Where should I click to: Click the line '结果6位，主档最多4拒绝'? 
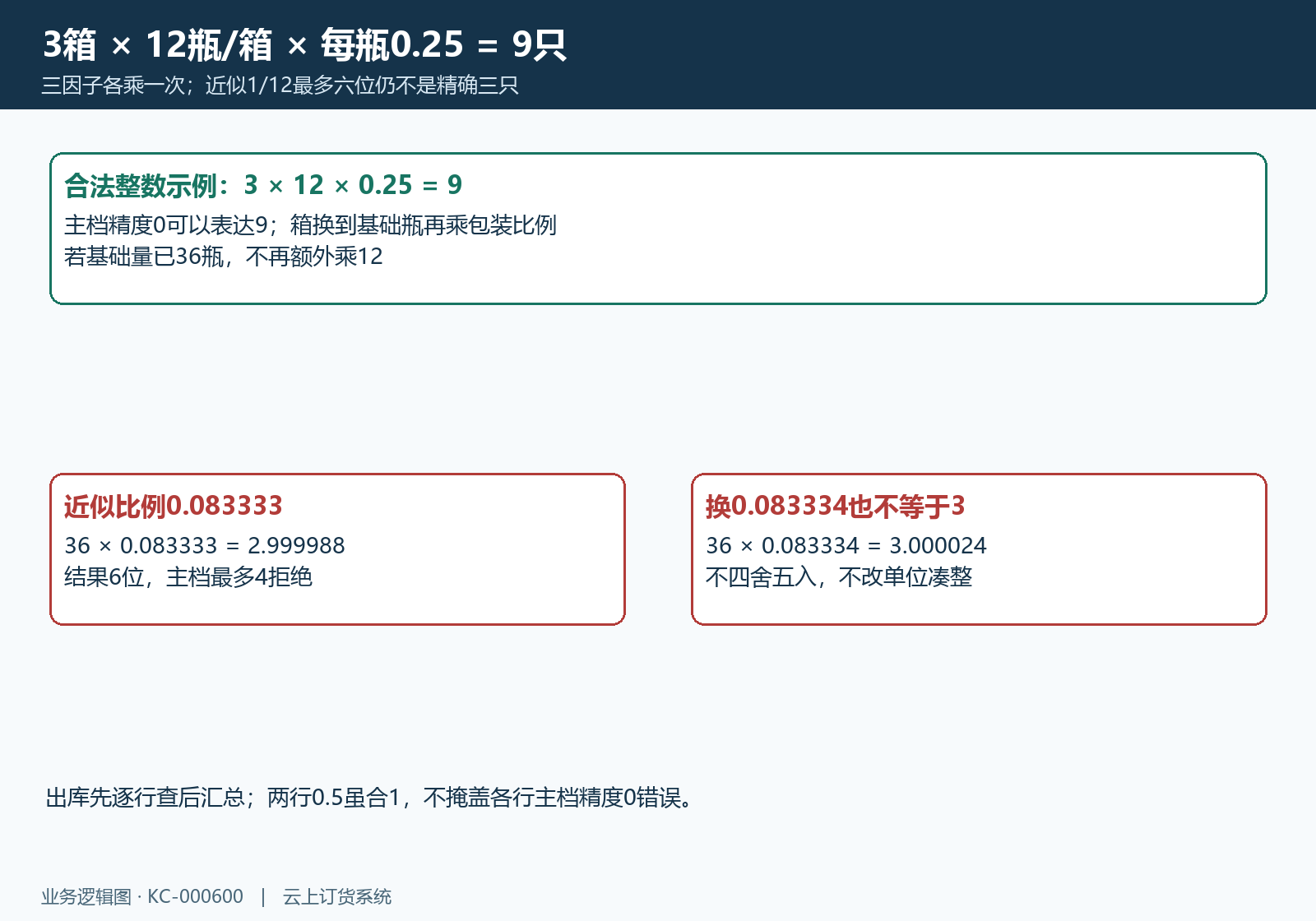tap(188, 577)
